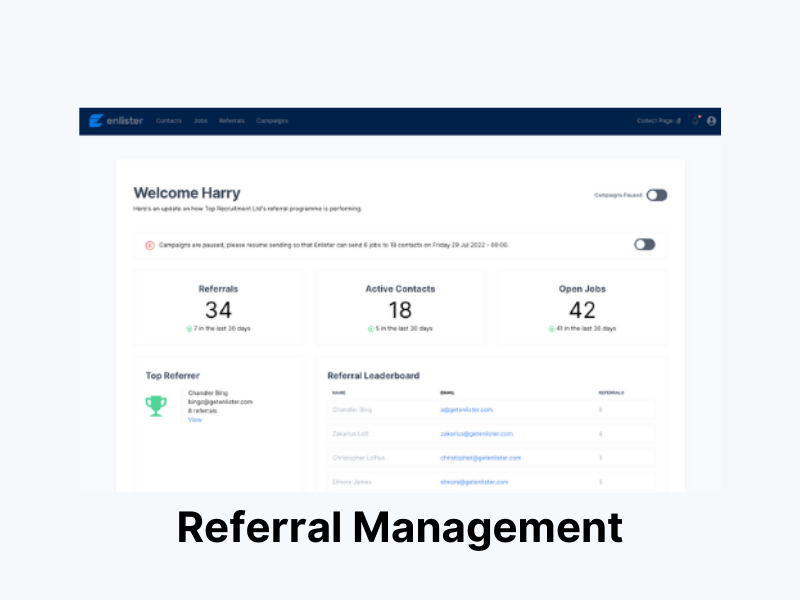Click green arrow icon under Open Jobs

pos(552,329)
